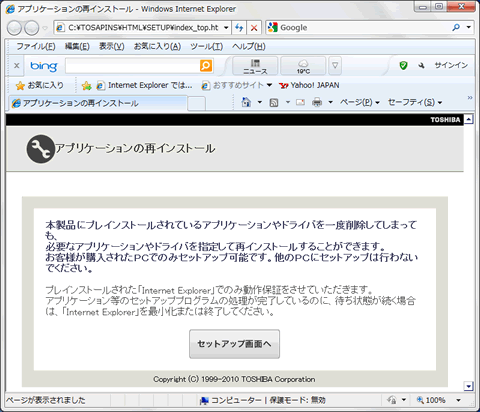480x412 pixels.
Task: Click the Bing search magnifier icon
Action: point(206,66)
